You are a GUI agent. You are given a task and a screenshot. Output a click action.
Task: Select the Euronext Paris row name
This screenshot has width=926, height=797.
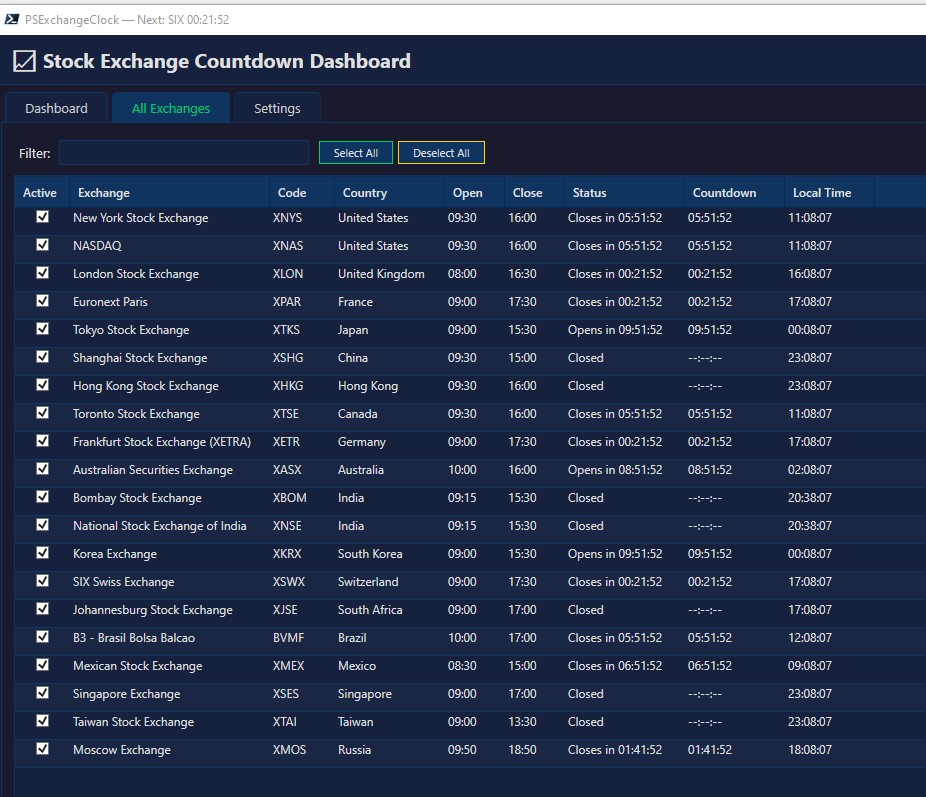point(110,302)
